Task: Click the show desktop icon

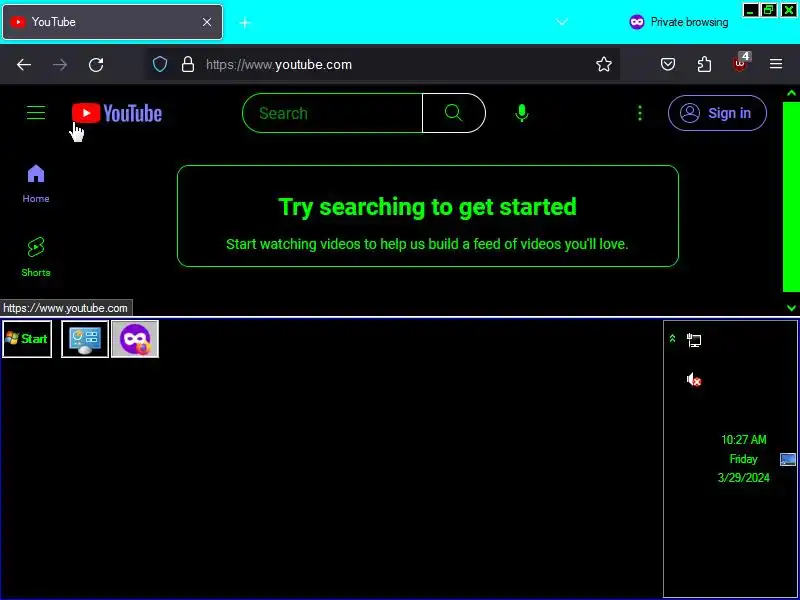Action: [x=788, y=459]
